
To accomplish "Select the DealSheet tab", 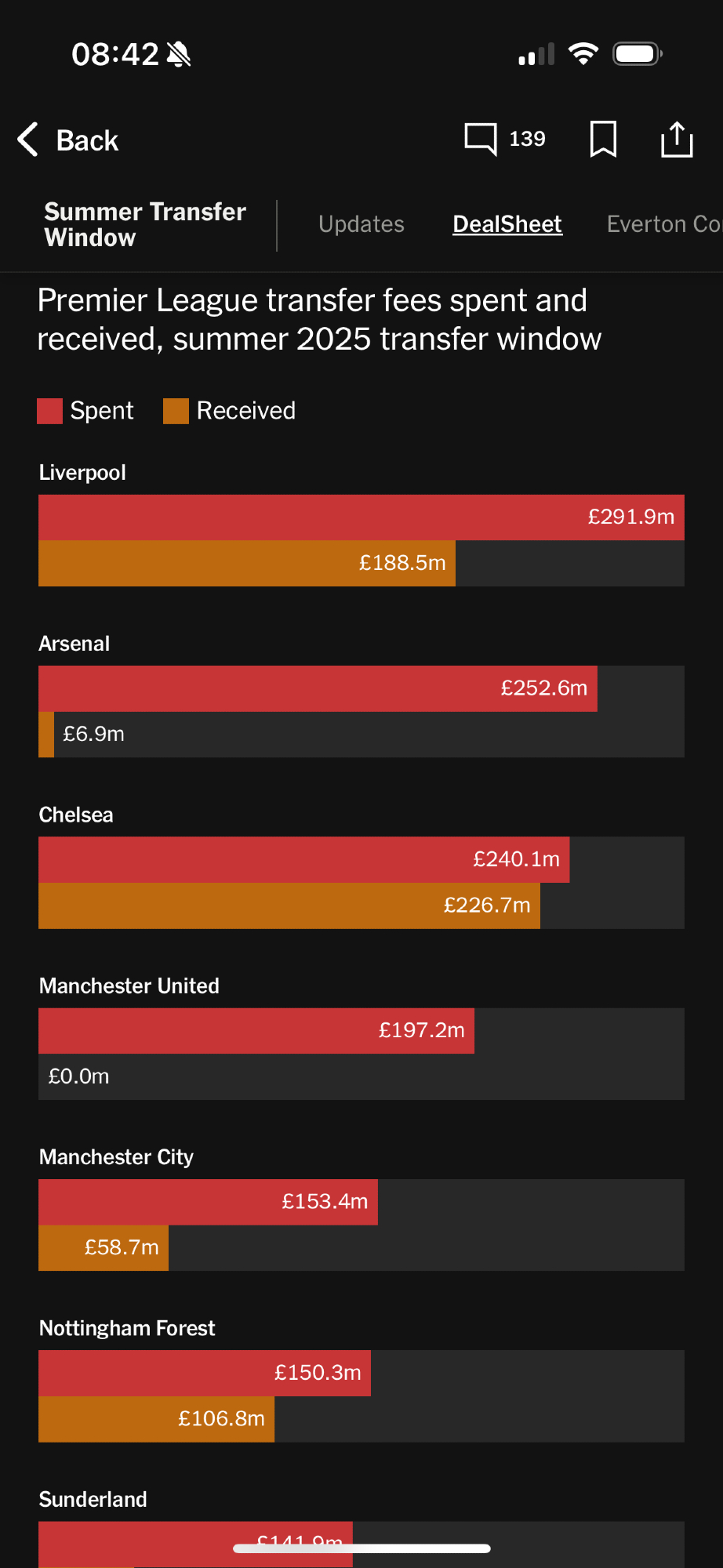I will (507, 224).
